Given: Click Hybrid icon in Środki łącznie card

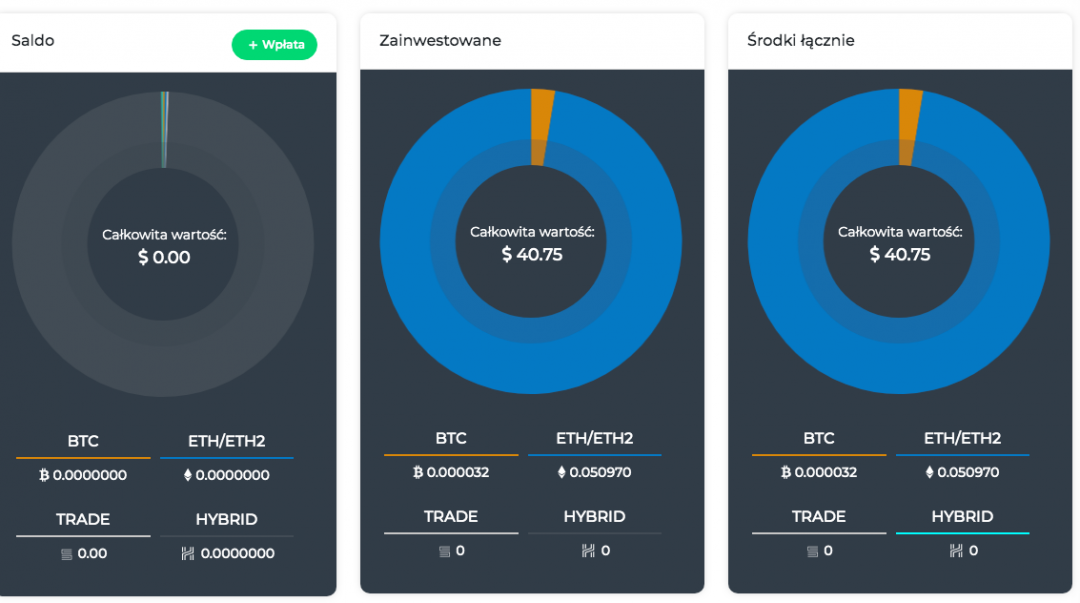Looking at the screenshot, I should pyautogui.click(x=956, y=550).
